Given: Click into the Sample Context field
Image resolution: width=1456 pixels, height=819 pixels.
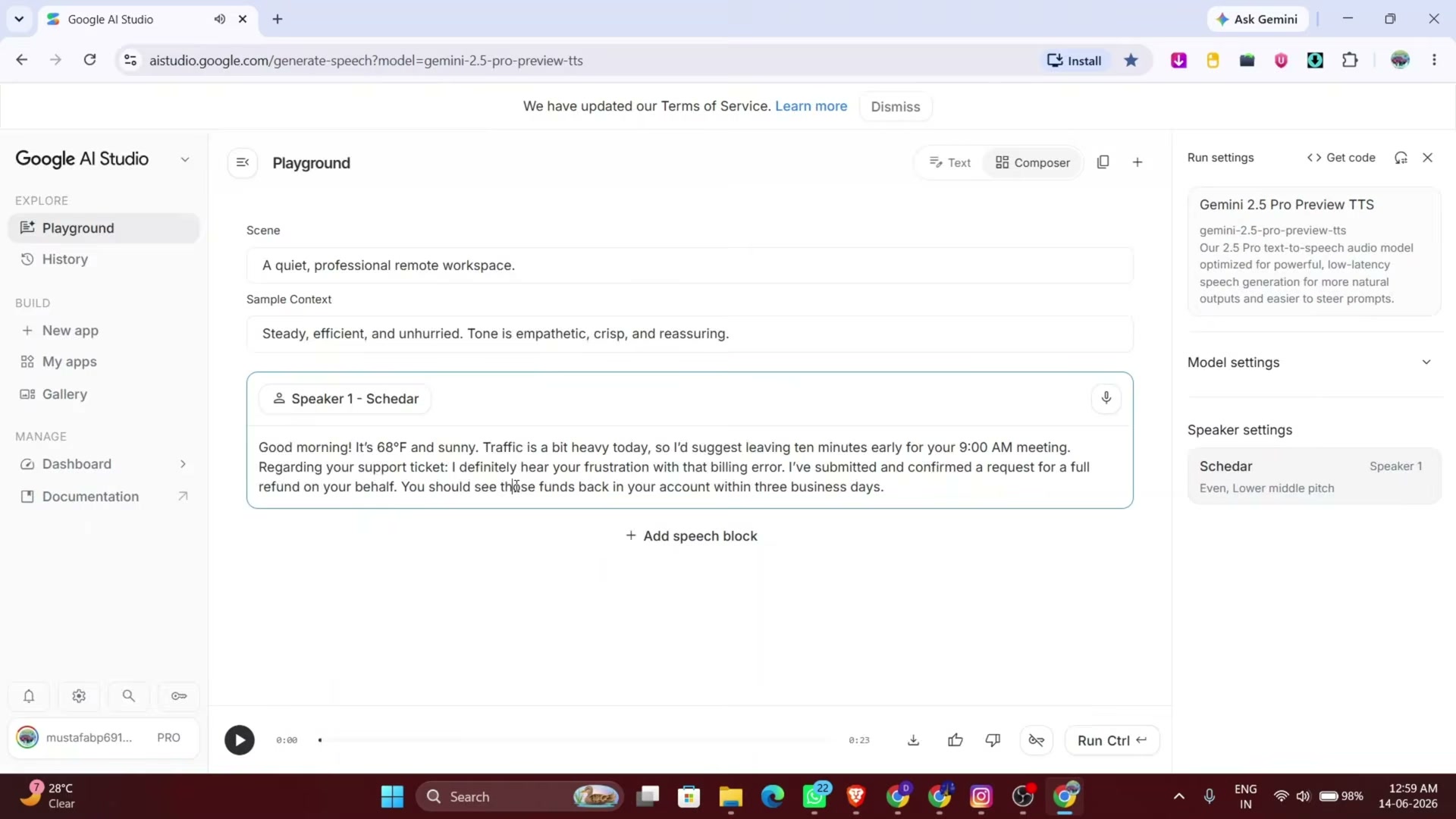Looking at the screenshot, I should coord(689,334).
